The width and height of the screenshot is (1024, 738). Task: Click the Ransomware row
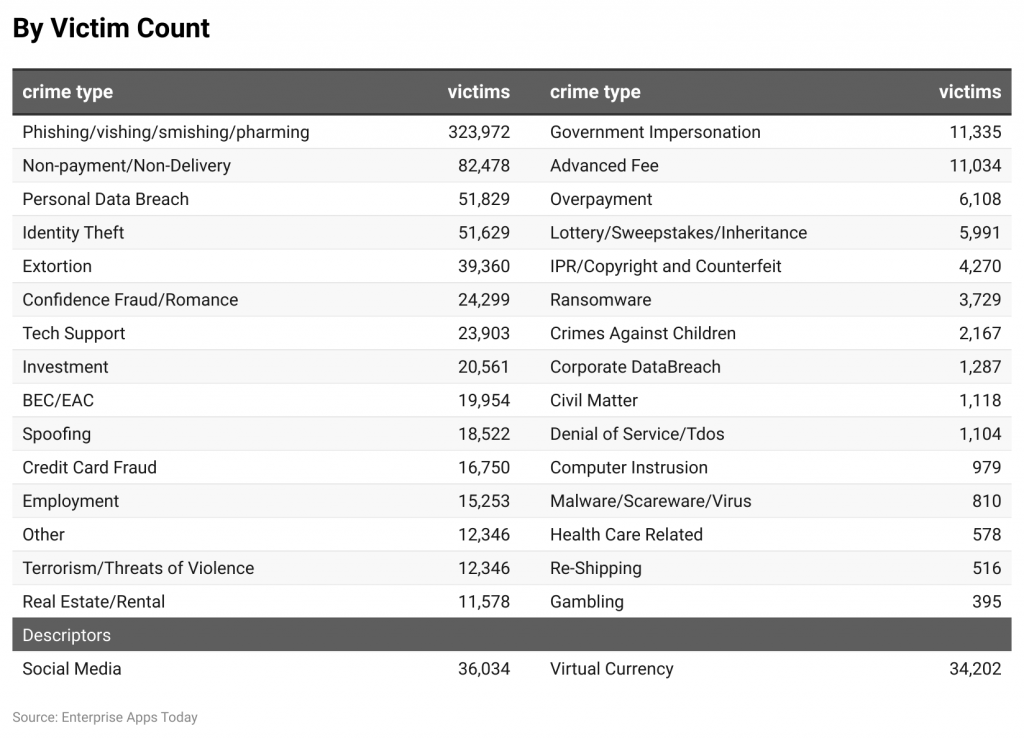(590, 300)
